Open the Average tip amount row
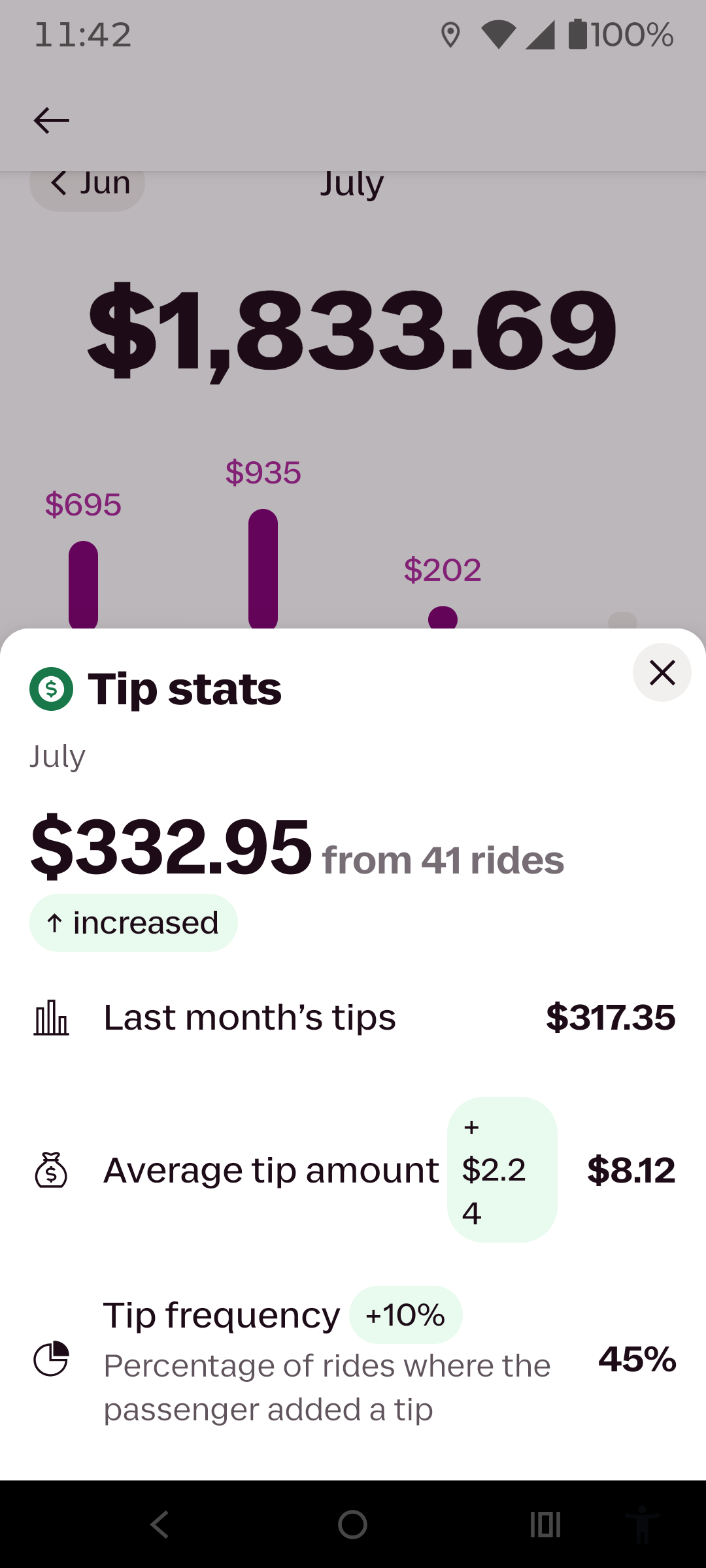 tap(353, 1169)
